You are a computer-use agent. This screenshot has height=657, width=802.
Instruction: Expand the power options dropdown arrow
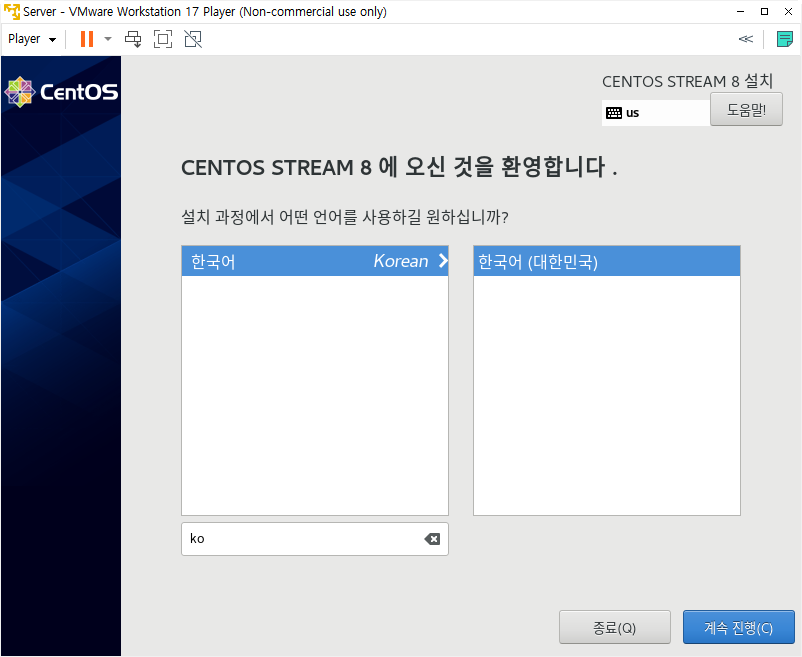click(108, 39)
